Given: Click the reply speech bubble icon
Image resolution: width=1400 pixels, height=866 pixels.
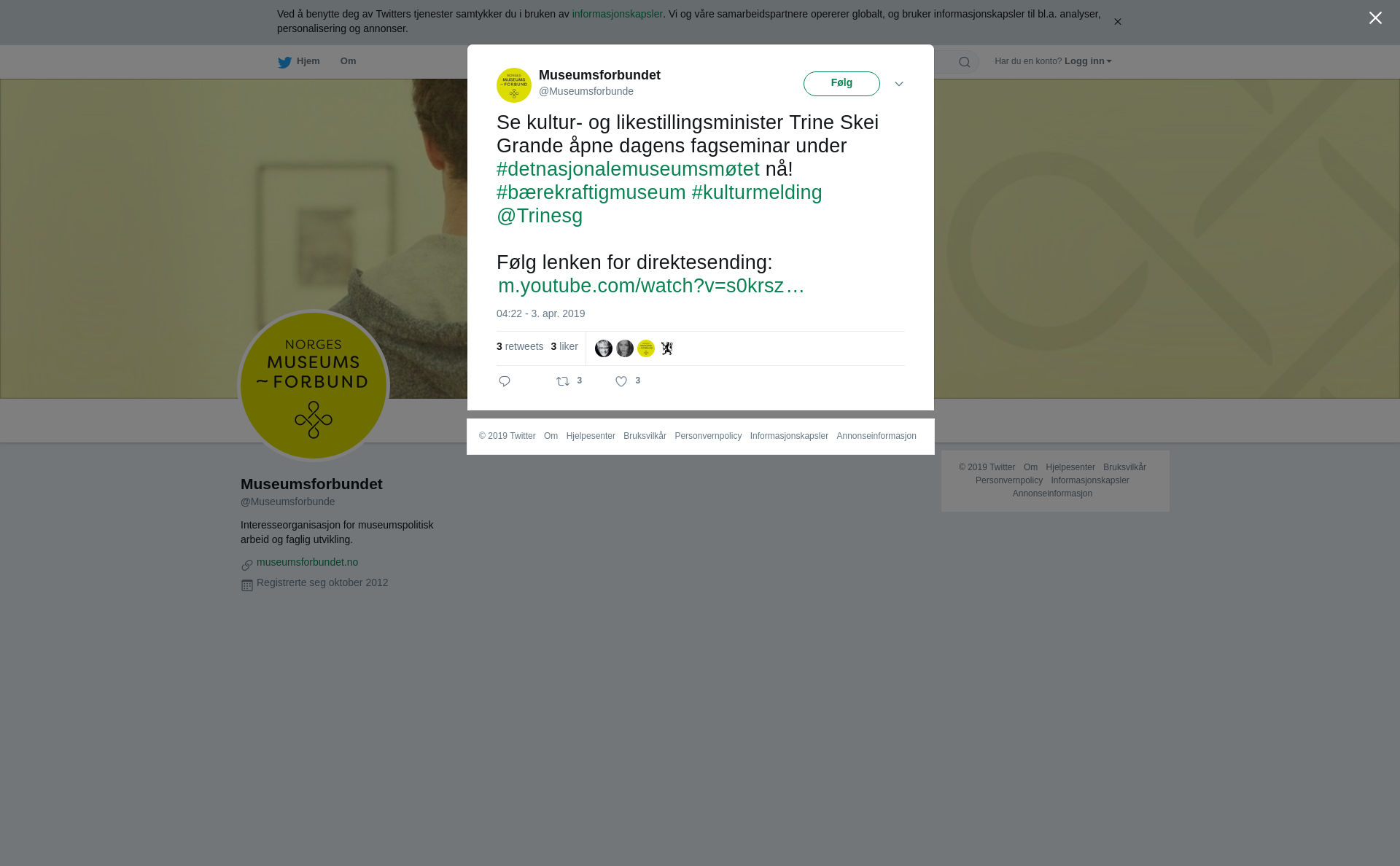Looking at the screenshot, I should 505,381.
